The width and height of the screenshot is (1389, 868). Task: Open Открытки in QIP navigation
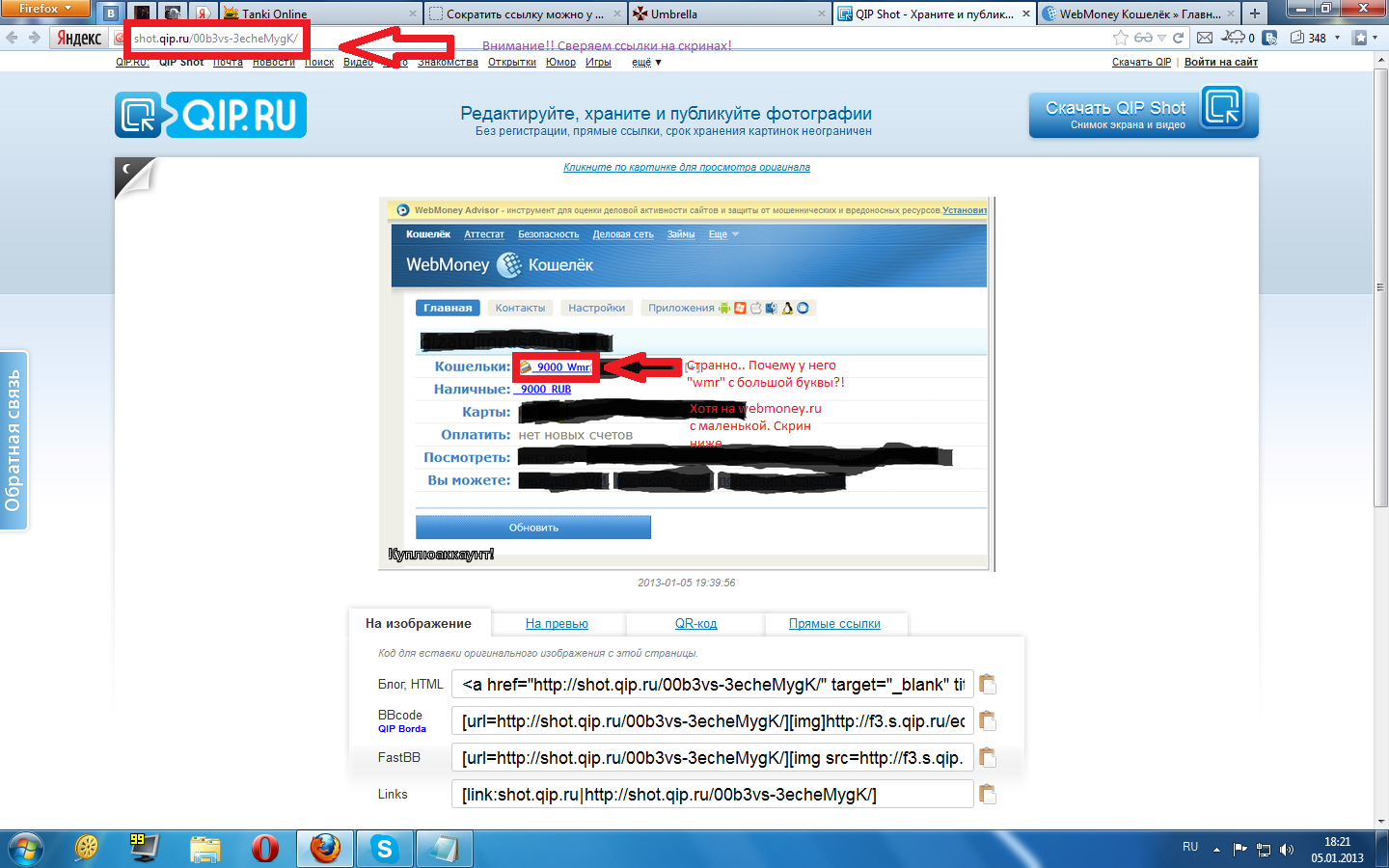(512, 62)
